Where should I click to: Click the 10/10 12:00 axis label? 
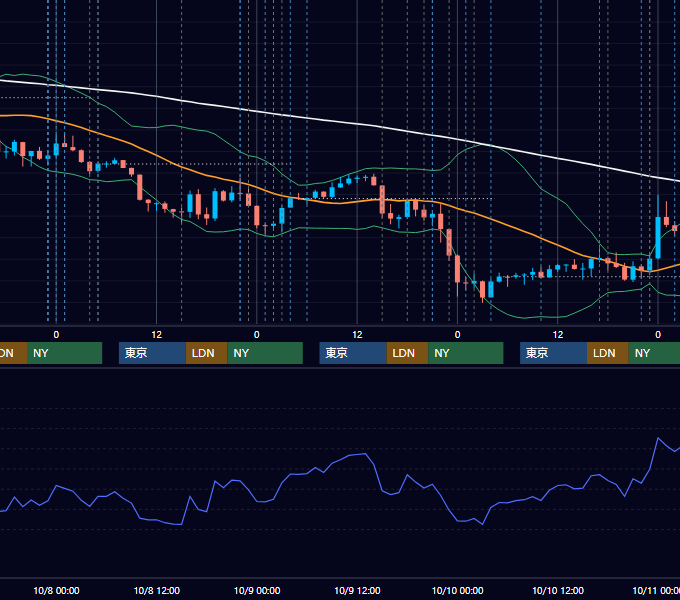[x=558, y=590]
